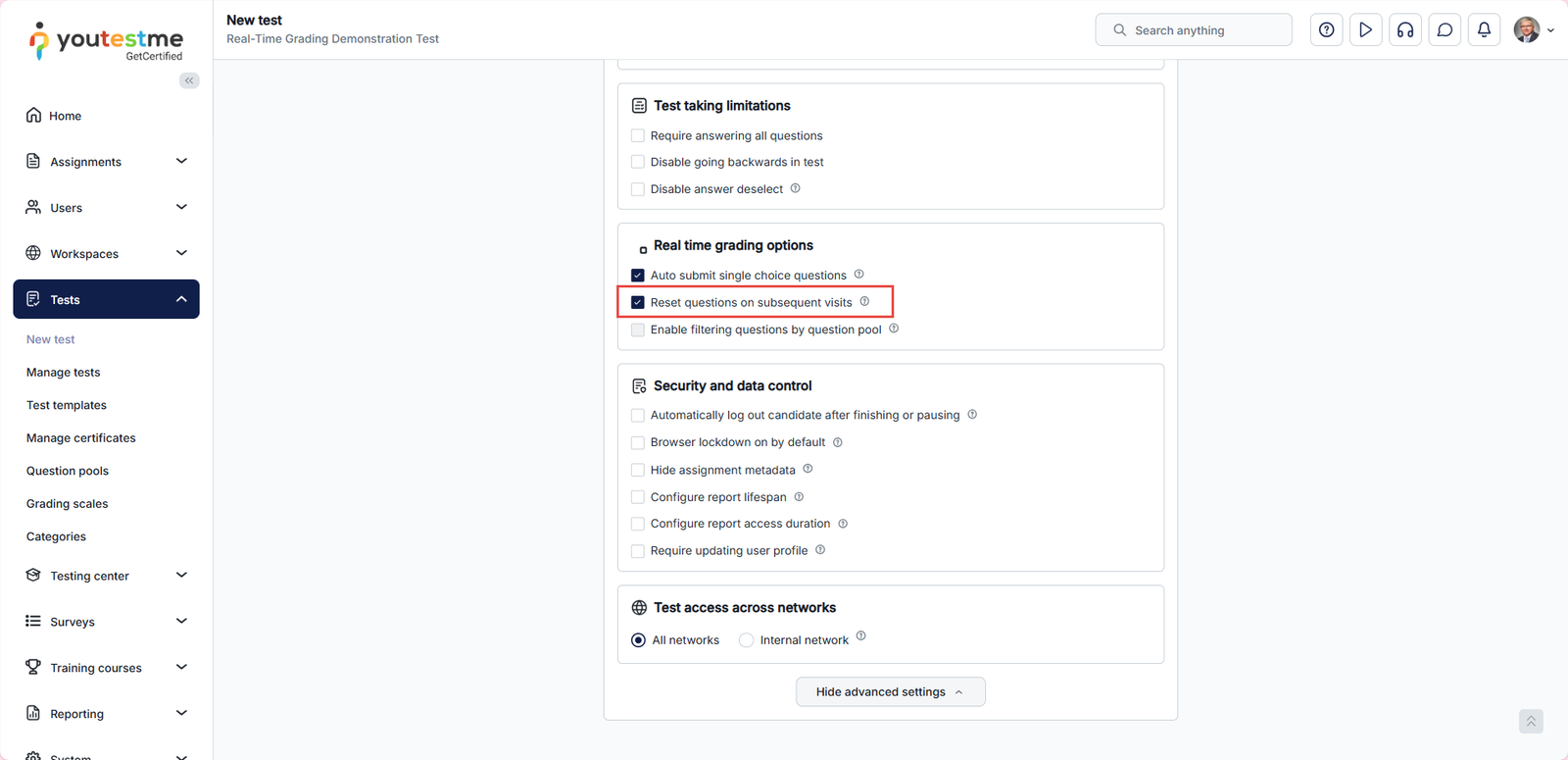Click info icon beside Browser lockdown option
Viewport: 1568px width, 760px height.
pyautogui.click(x=838, y=442)
